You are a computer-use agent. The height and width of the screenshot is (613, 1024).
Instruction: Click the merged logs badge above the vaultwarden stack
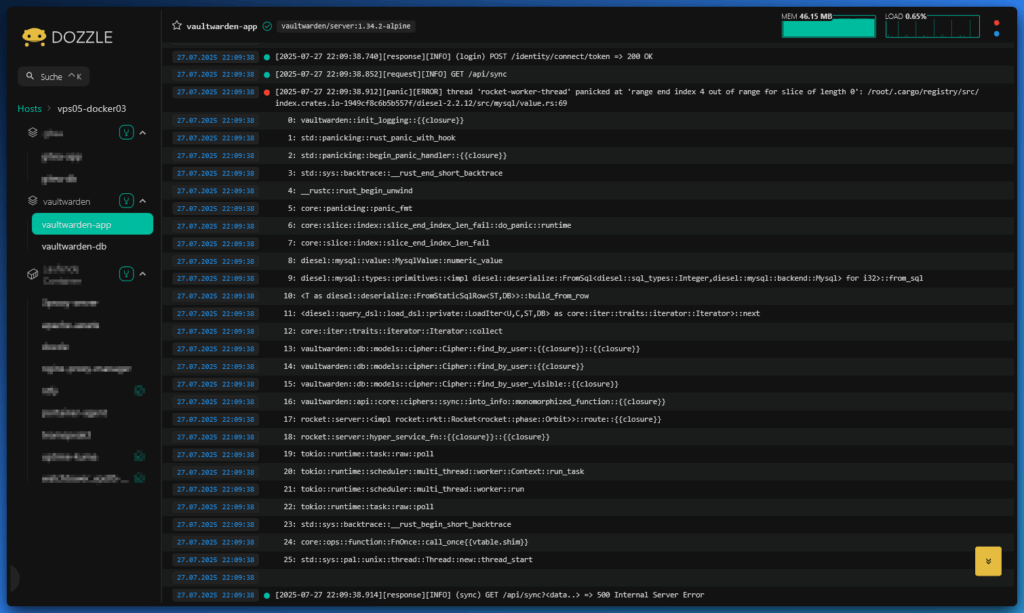pos(126,133)
